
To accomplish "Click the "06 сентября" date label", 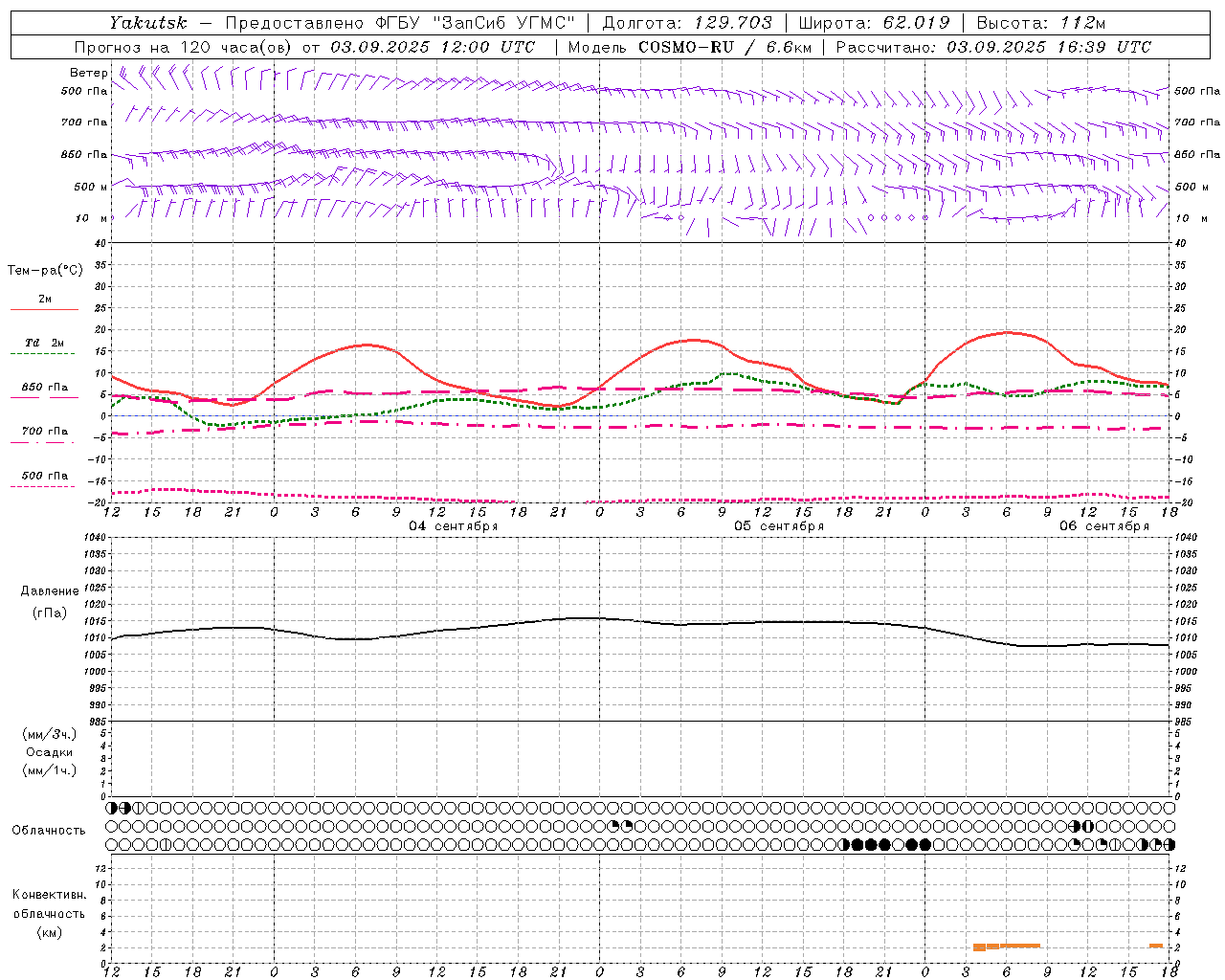I will [1104, 526].
